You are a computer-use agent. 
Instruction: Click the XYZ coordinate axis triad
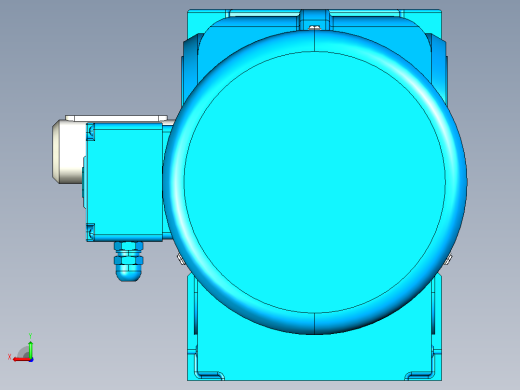coord(21,348)
